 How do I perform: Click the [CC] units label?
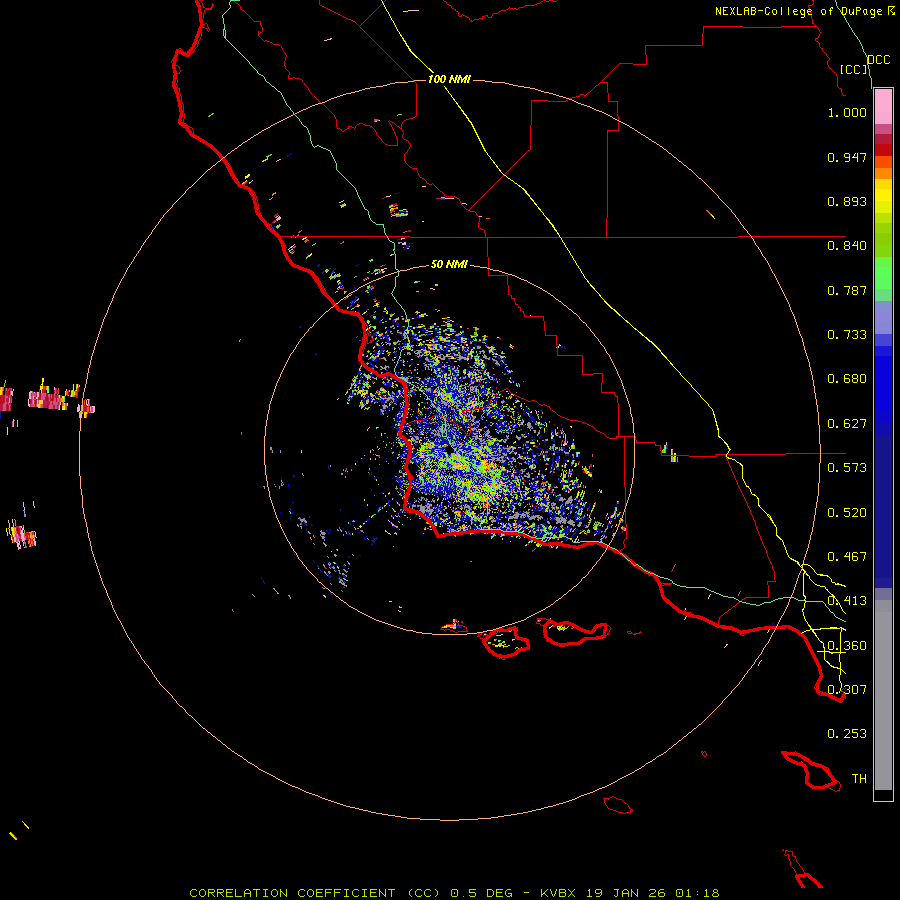click(x=854, y=69)
